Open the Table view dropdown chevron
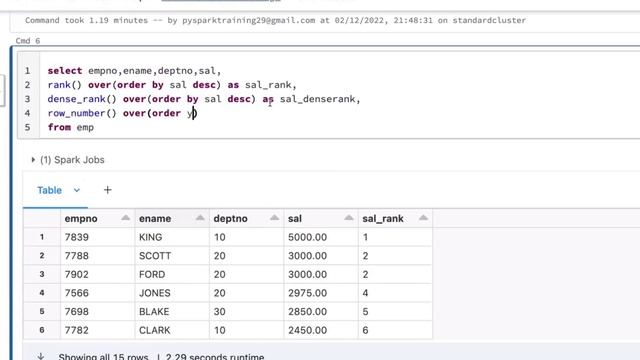 click(77, 190)
